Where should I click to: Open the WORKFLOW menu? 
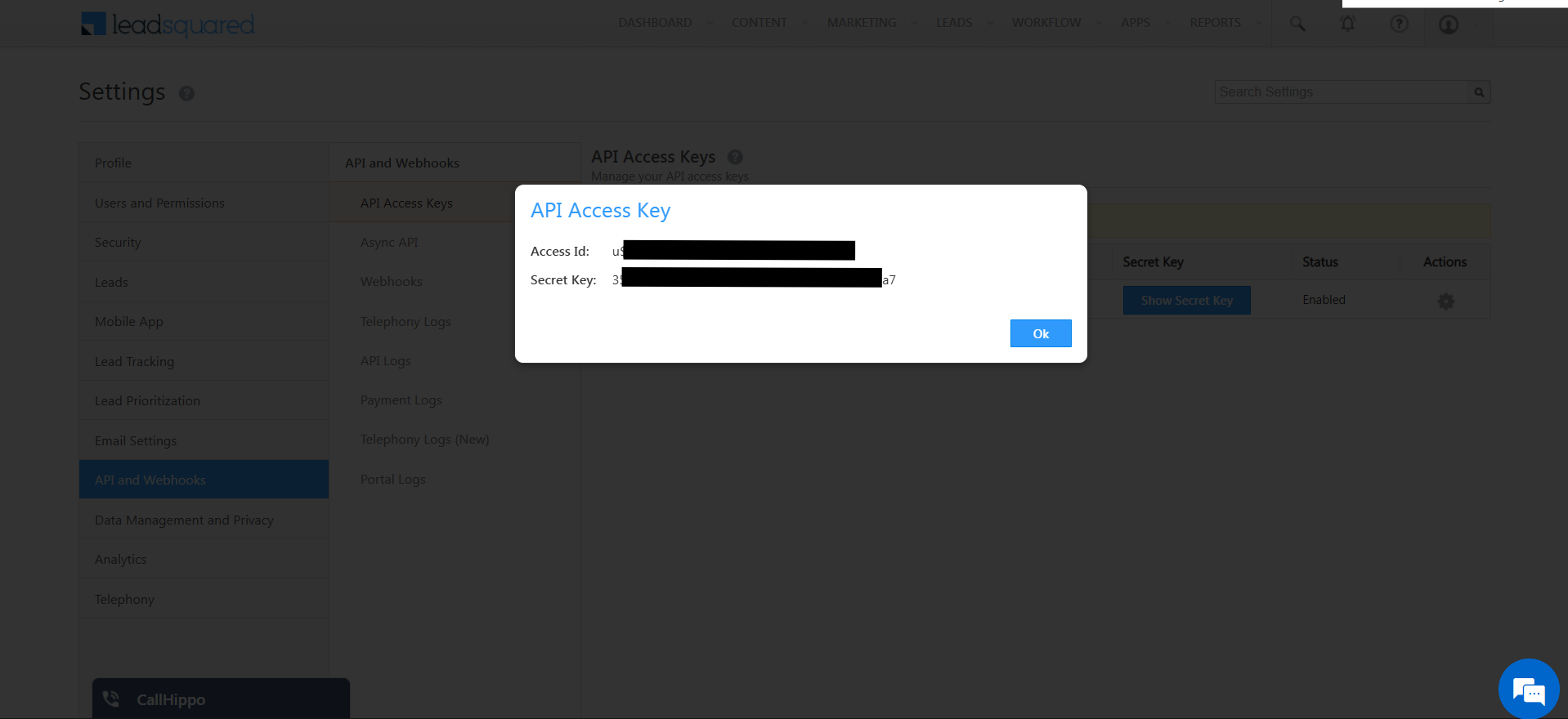pos(1046,23)
